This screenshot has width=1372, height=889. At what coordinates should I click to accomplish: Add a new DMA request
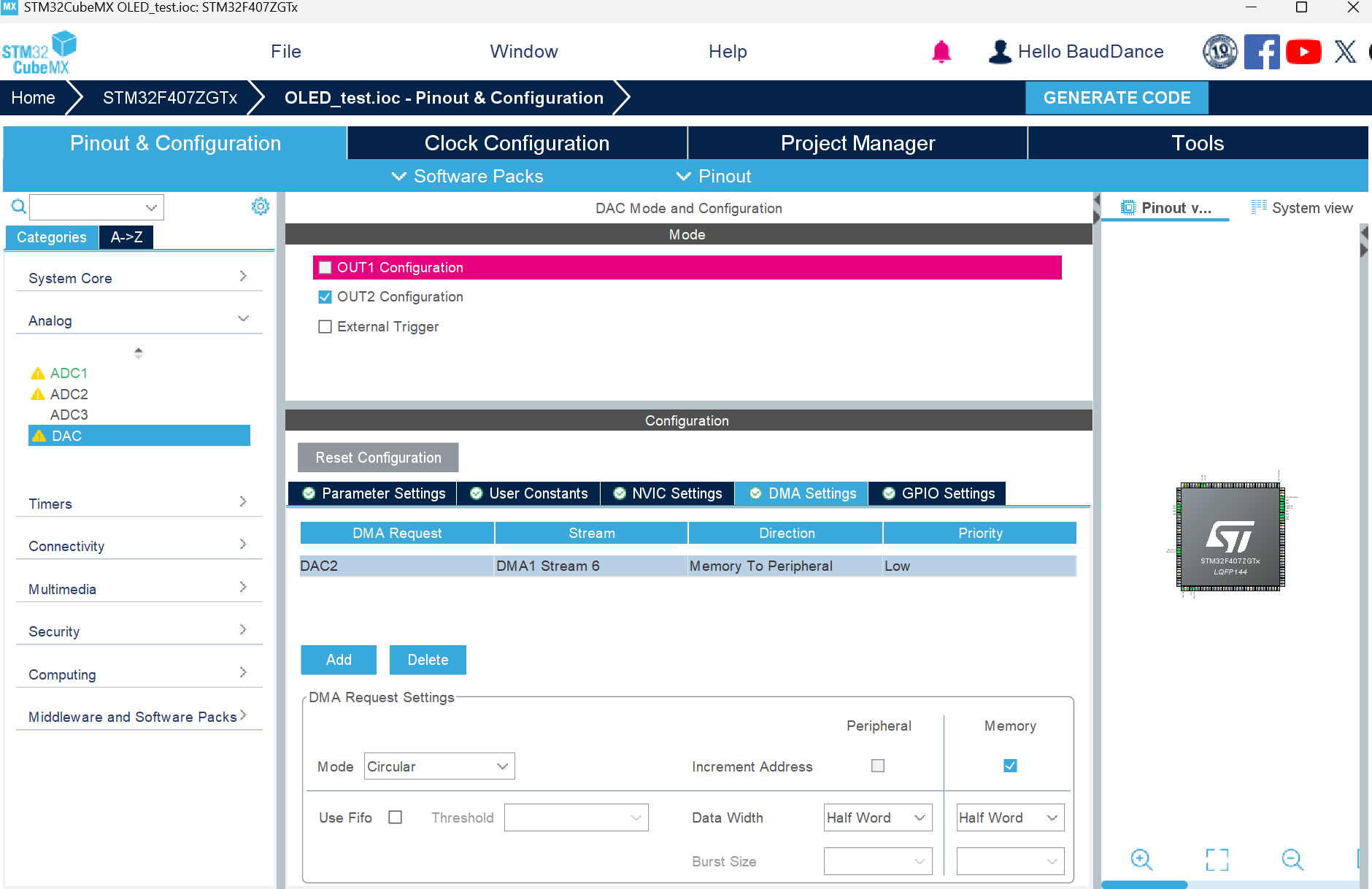click(x=339, y=660)
